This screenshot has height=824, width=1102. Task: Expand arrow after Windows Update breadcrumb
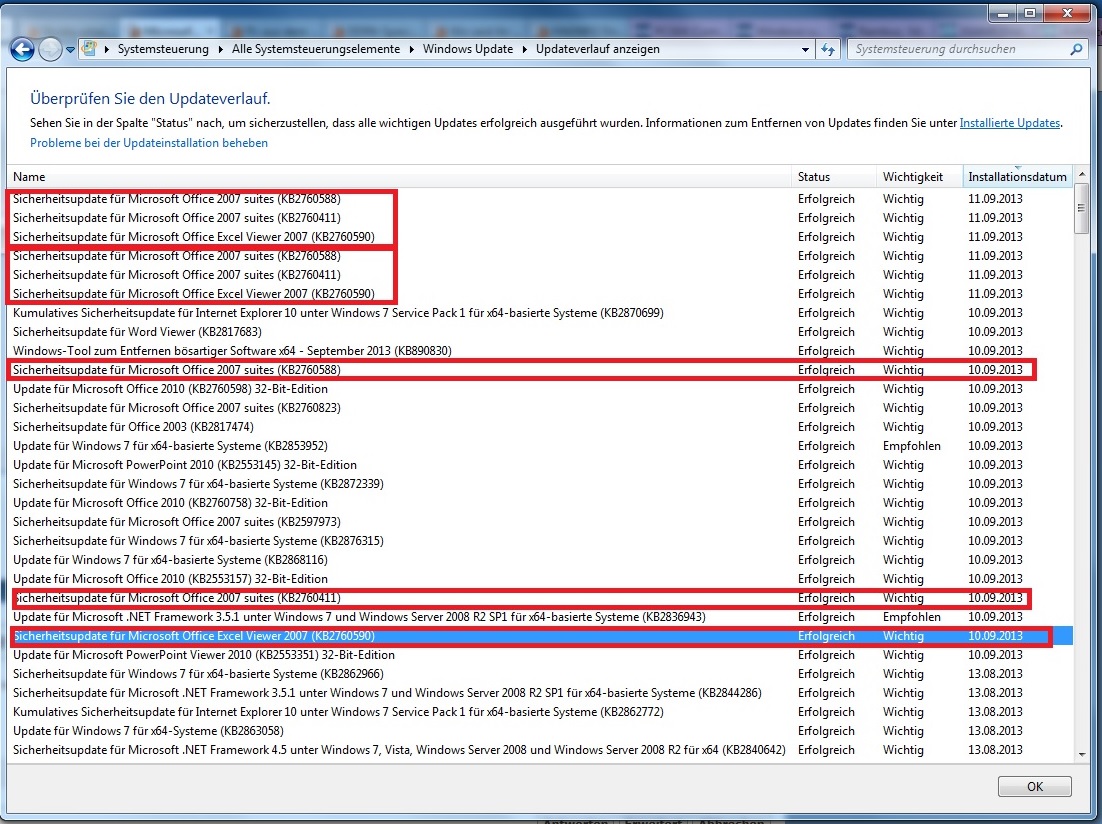point(524,49)
